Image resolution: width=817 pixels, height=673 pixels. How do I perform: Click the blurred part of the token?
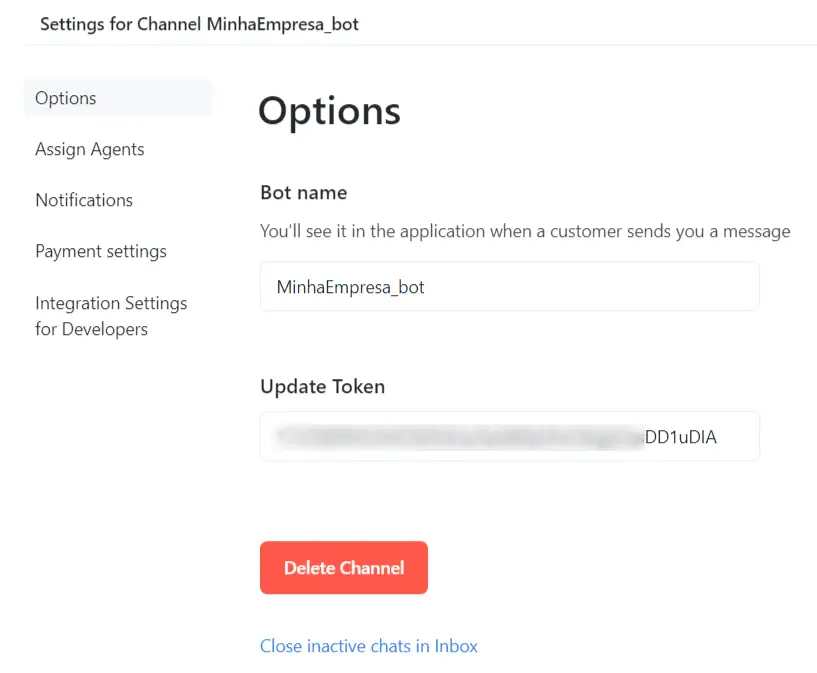click(460, 436)
